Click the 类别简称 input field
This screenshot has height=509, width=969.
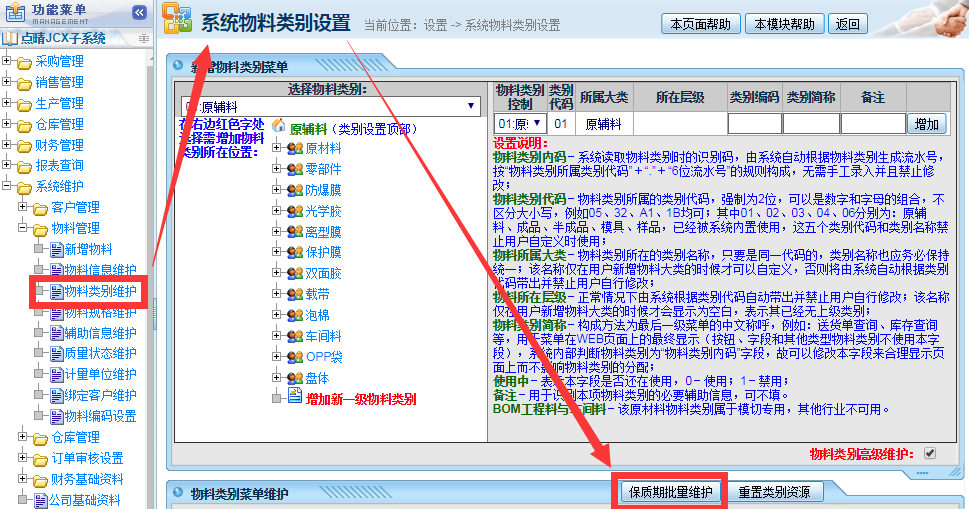811,124
